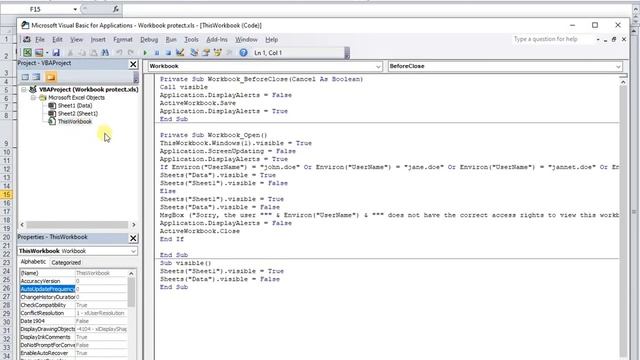
Task: Open the Excel Name Box dropdown arrow
Action: 75,9
